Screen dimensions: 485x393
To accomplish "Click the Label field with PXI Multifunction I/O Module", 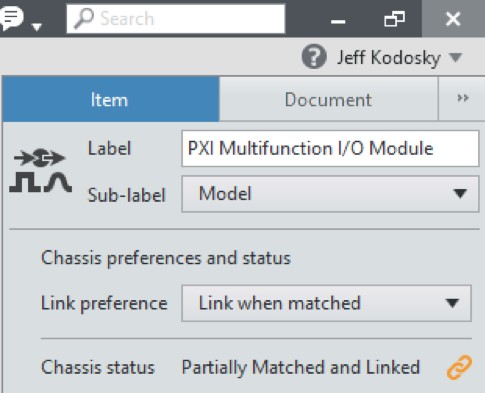I will tap(330, 148).
